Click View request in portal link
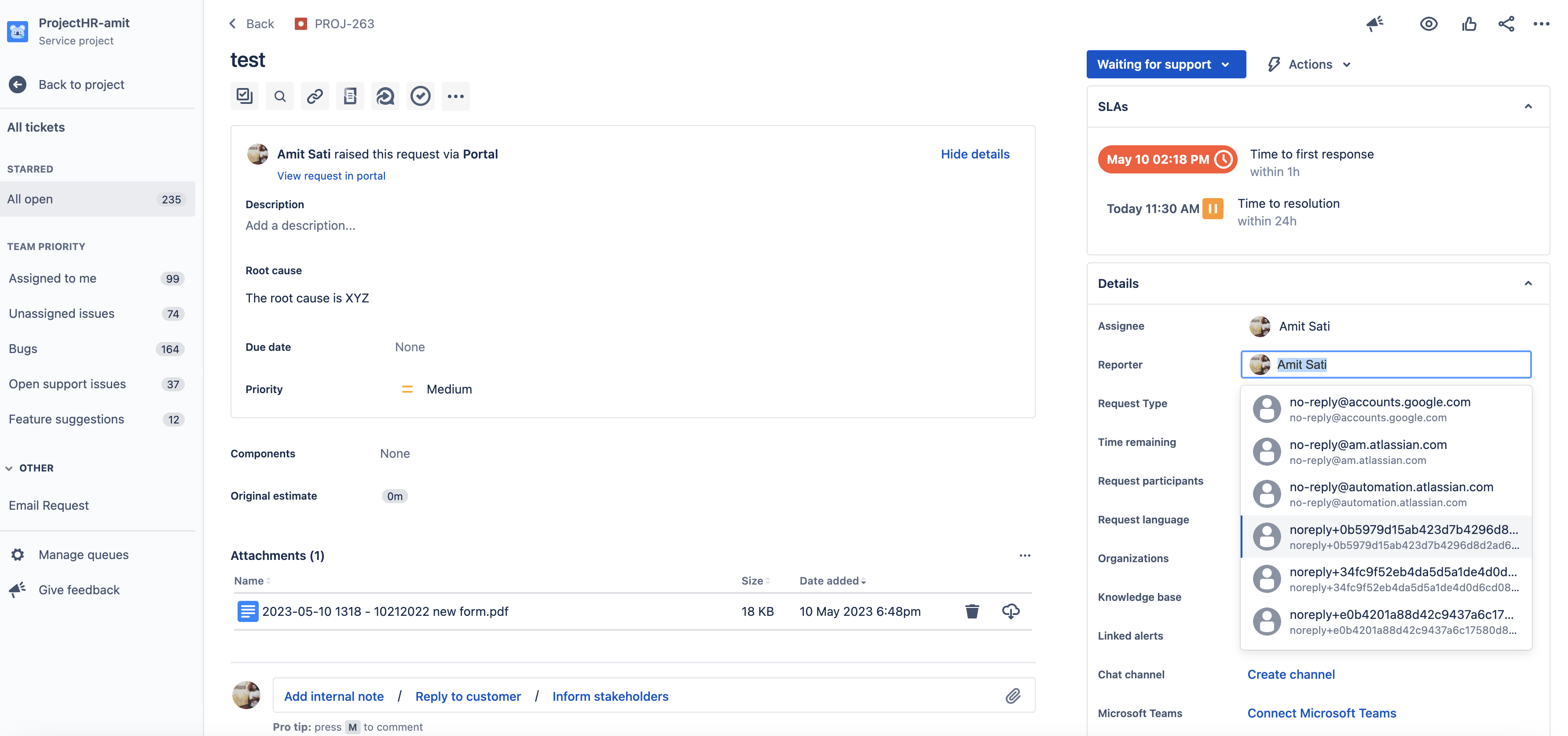This screenshot has height=736, width=1568. tap(331, 176)
